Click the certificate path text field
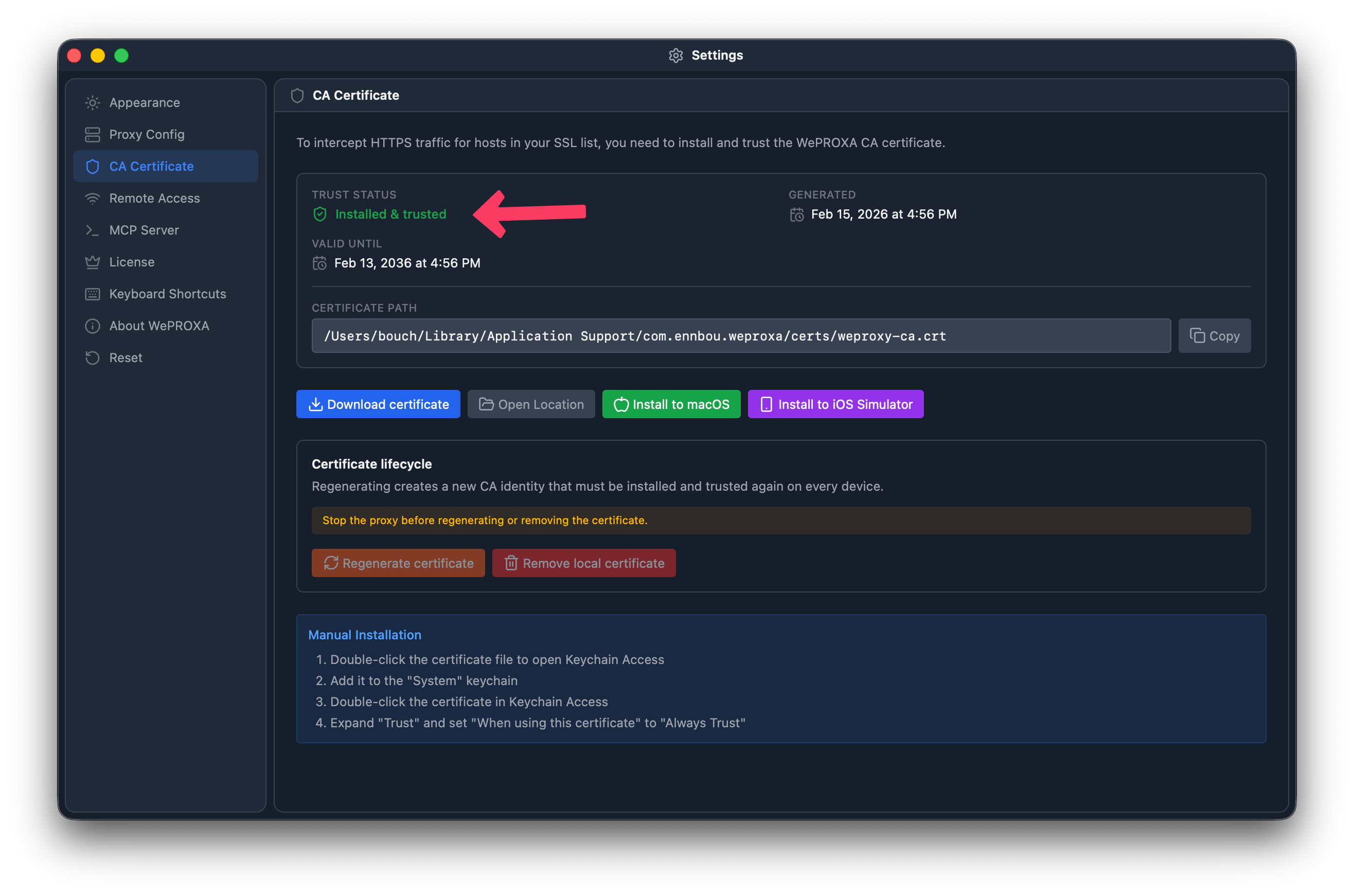Screen dimensions: 1354x896 (x=741, y=336)
